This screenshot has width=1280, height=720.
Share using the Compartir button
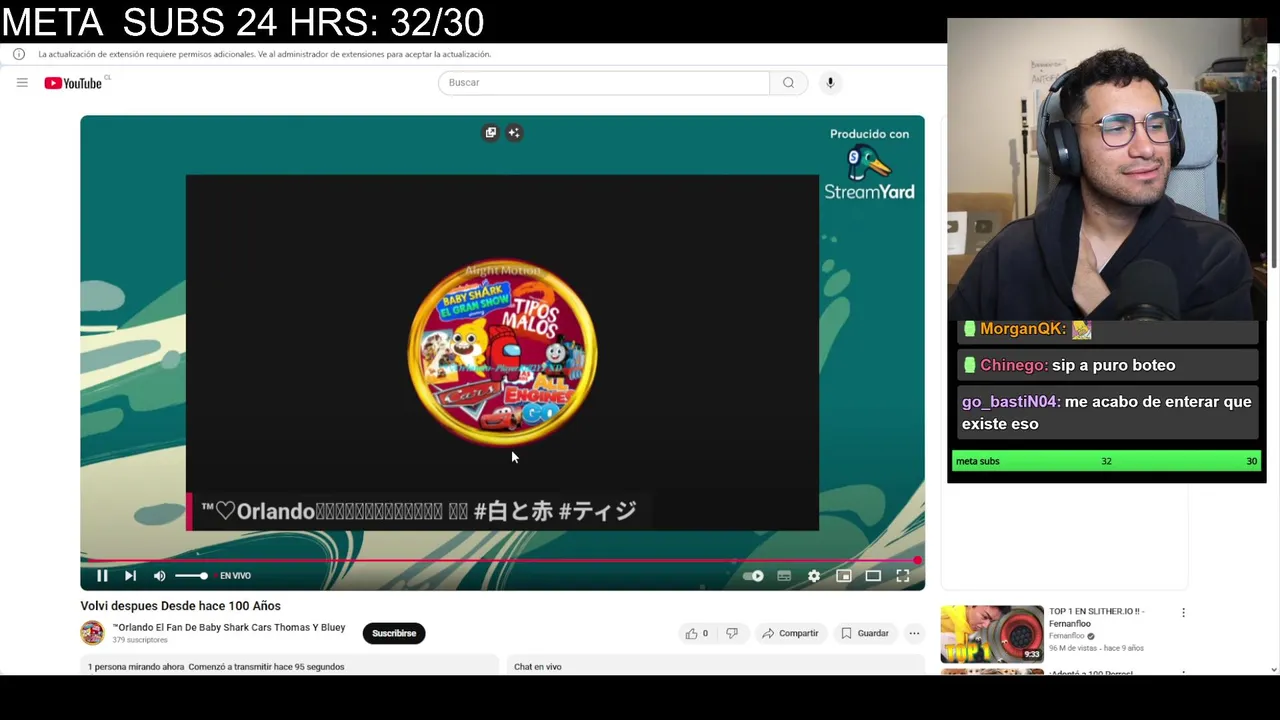pos(790,633)
